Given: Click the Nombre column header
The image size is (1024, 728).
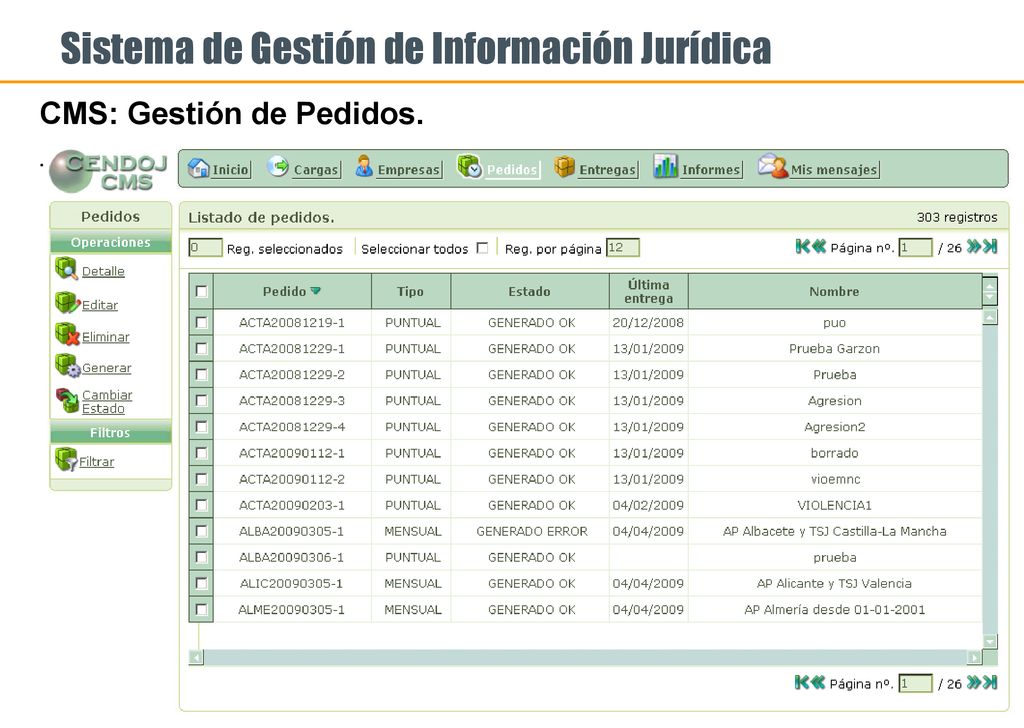Looking at the screenshot, I should point(835,291).
